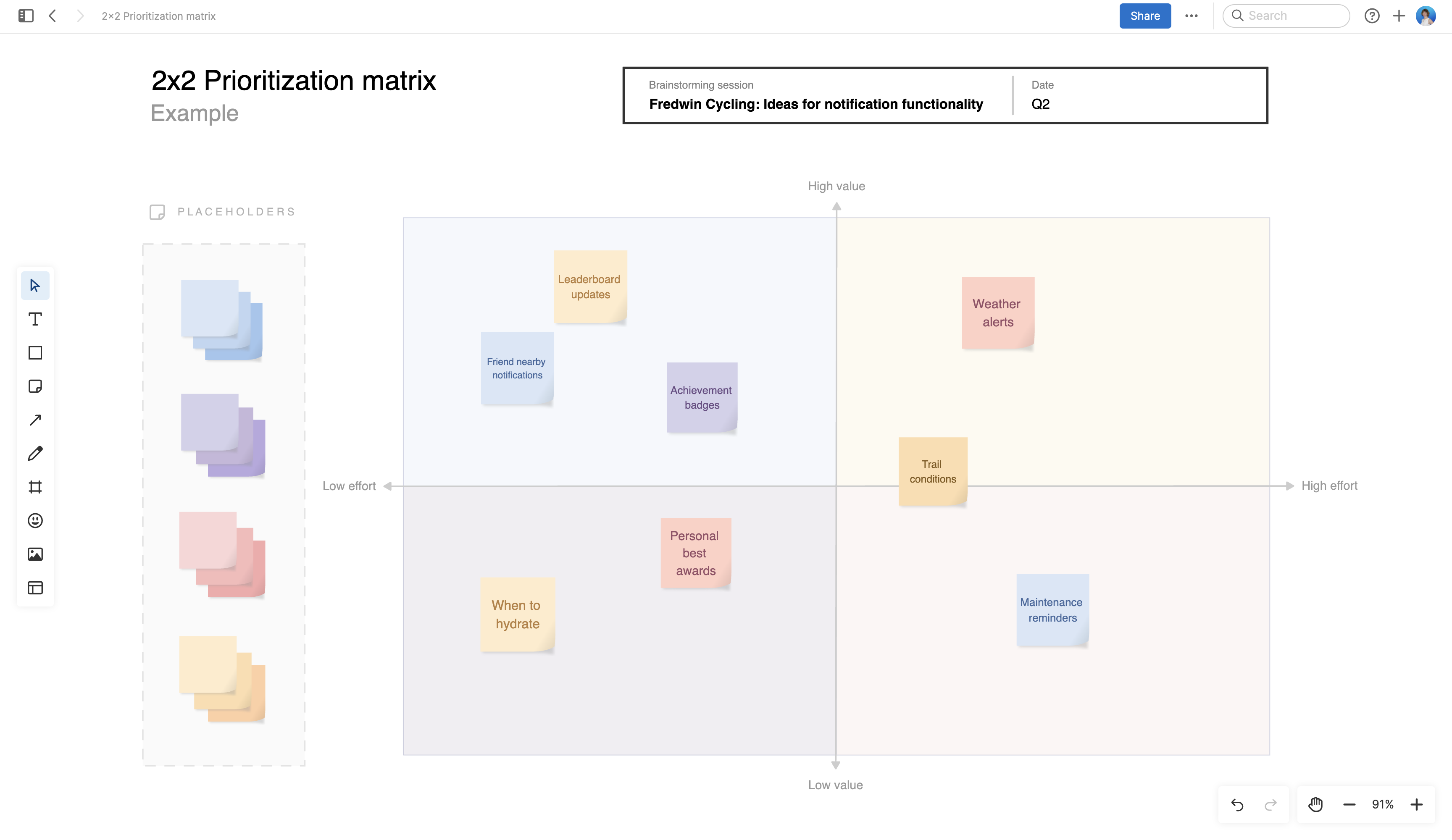Select the Text tool
This screenshot has width=1452, height=840.
35,319
